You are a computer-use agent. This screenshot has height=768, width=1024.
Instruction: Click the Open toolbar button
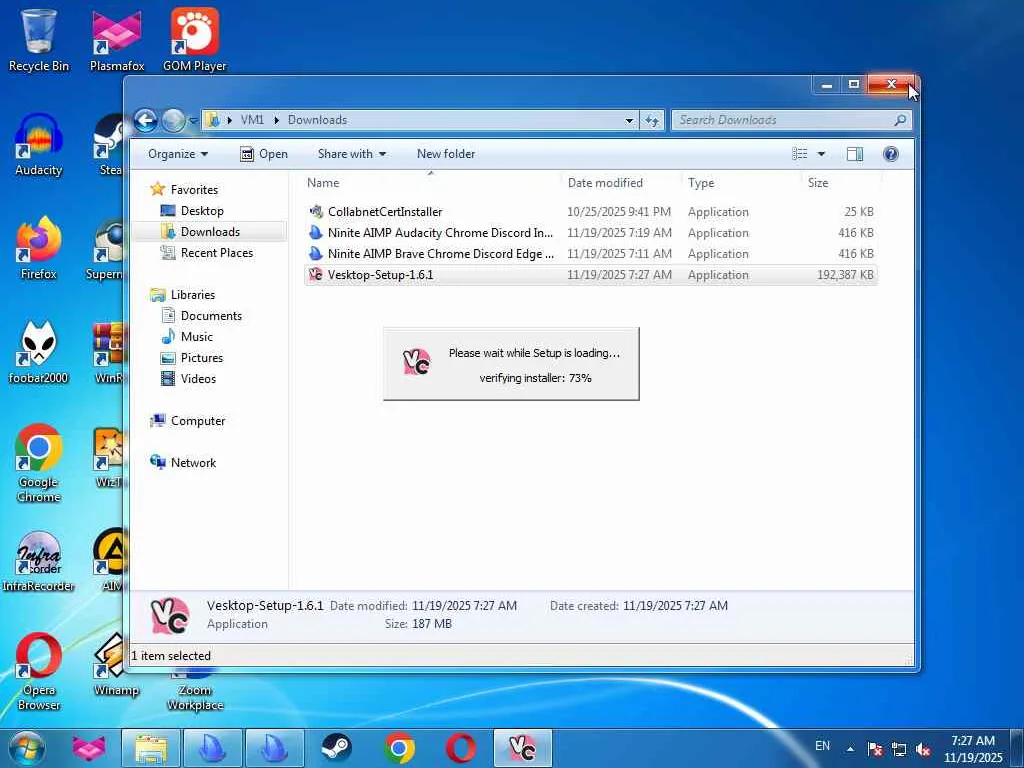[264, 154]
